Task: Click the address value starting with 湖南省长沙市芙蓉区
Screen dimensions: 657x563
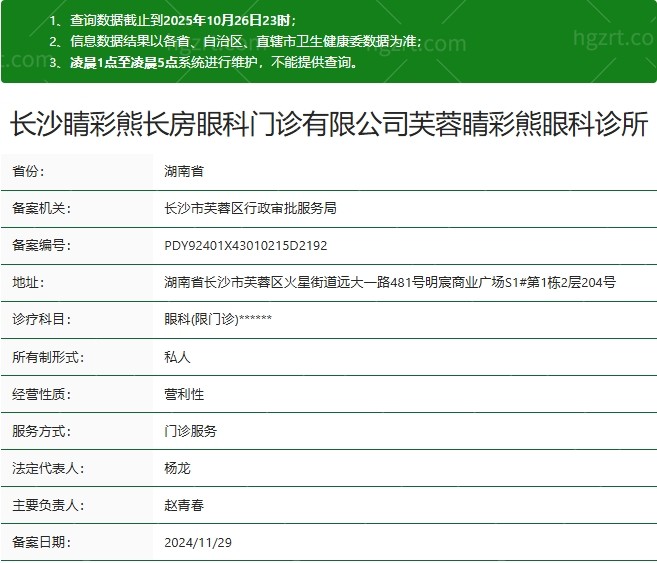Action: pos(390,283)
